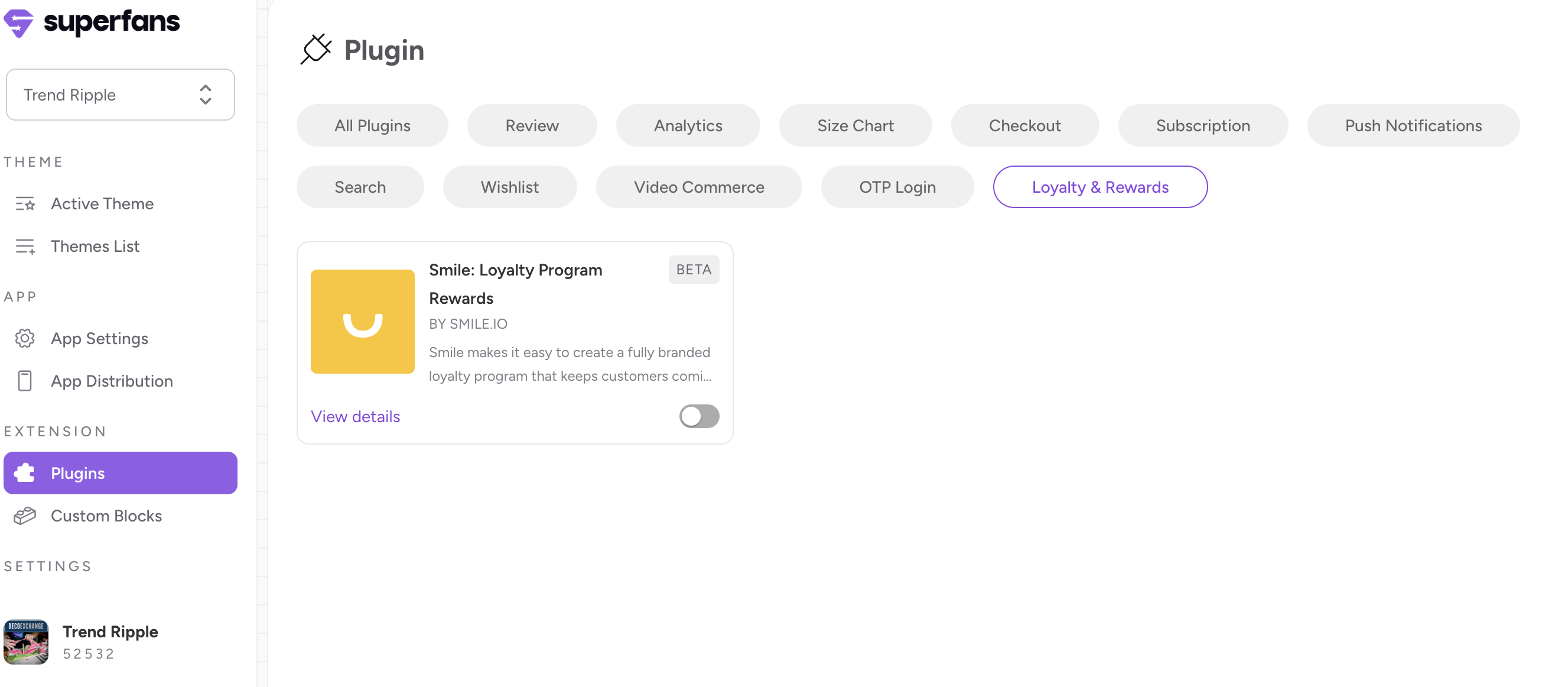Viewport: 1568px width, 687px height.
Task: Click the Plugins puzzle piece icon
Action: point(25,472)
